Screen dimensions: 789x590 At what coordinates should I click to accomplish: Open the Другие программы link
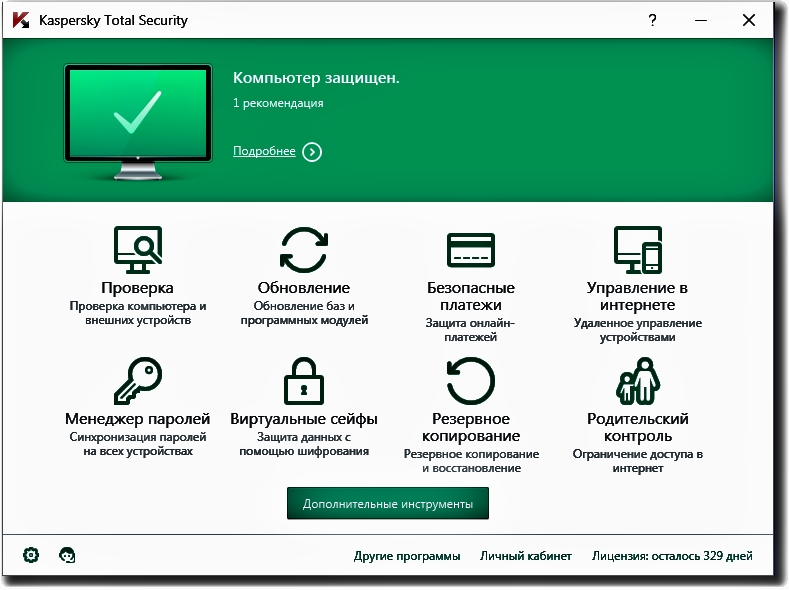coord(407,556)
